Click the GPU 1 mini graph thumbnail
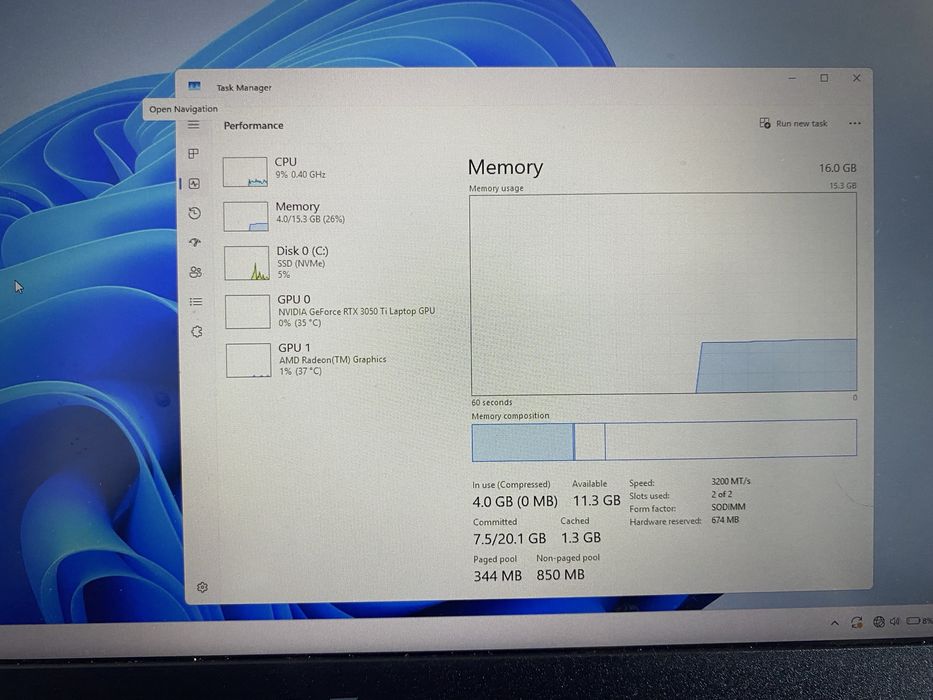 249,360
